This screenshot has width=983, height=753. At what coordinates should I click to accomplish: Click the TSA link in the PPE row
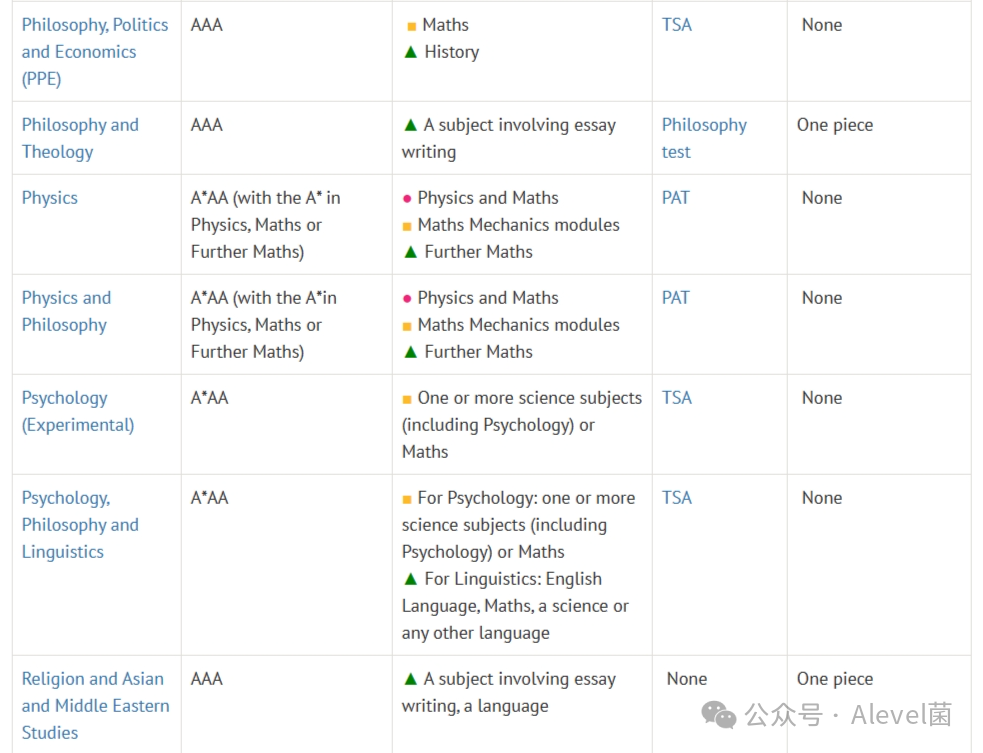[676, 24]
